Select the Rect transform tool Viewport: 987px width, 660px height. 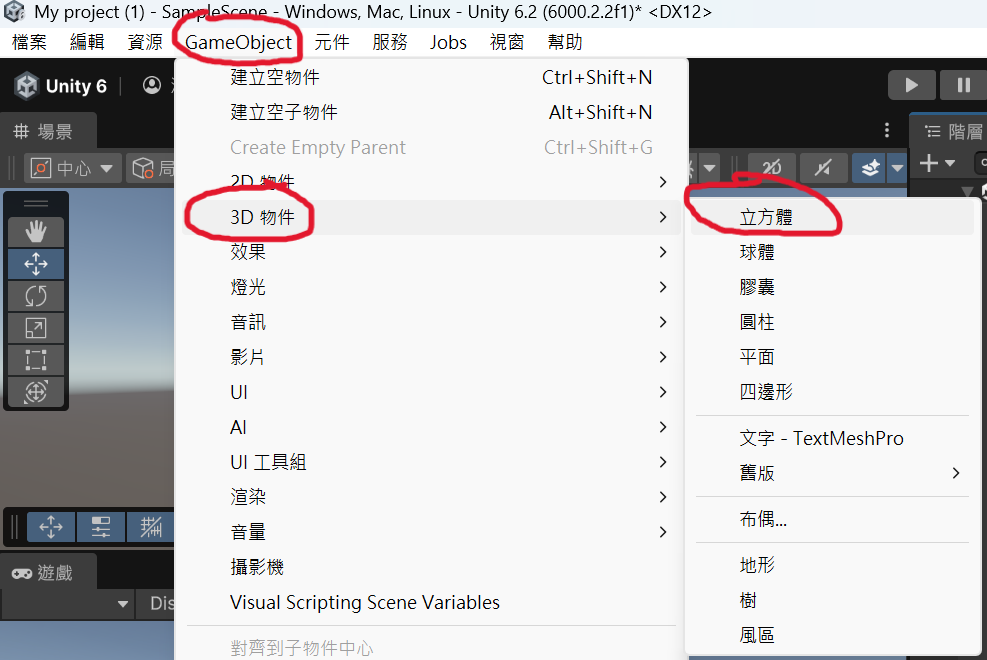36,360
